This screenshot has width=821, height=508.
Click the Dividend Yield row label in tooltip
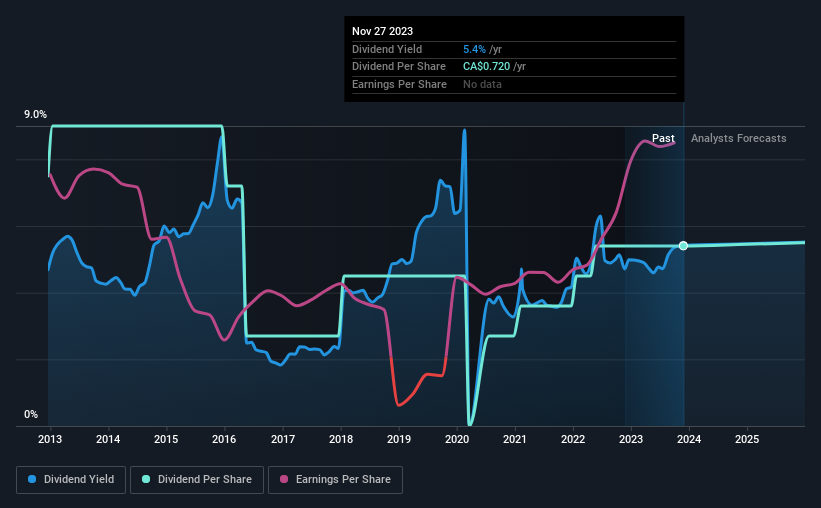(x=387, y=49)
